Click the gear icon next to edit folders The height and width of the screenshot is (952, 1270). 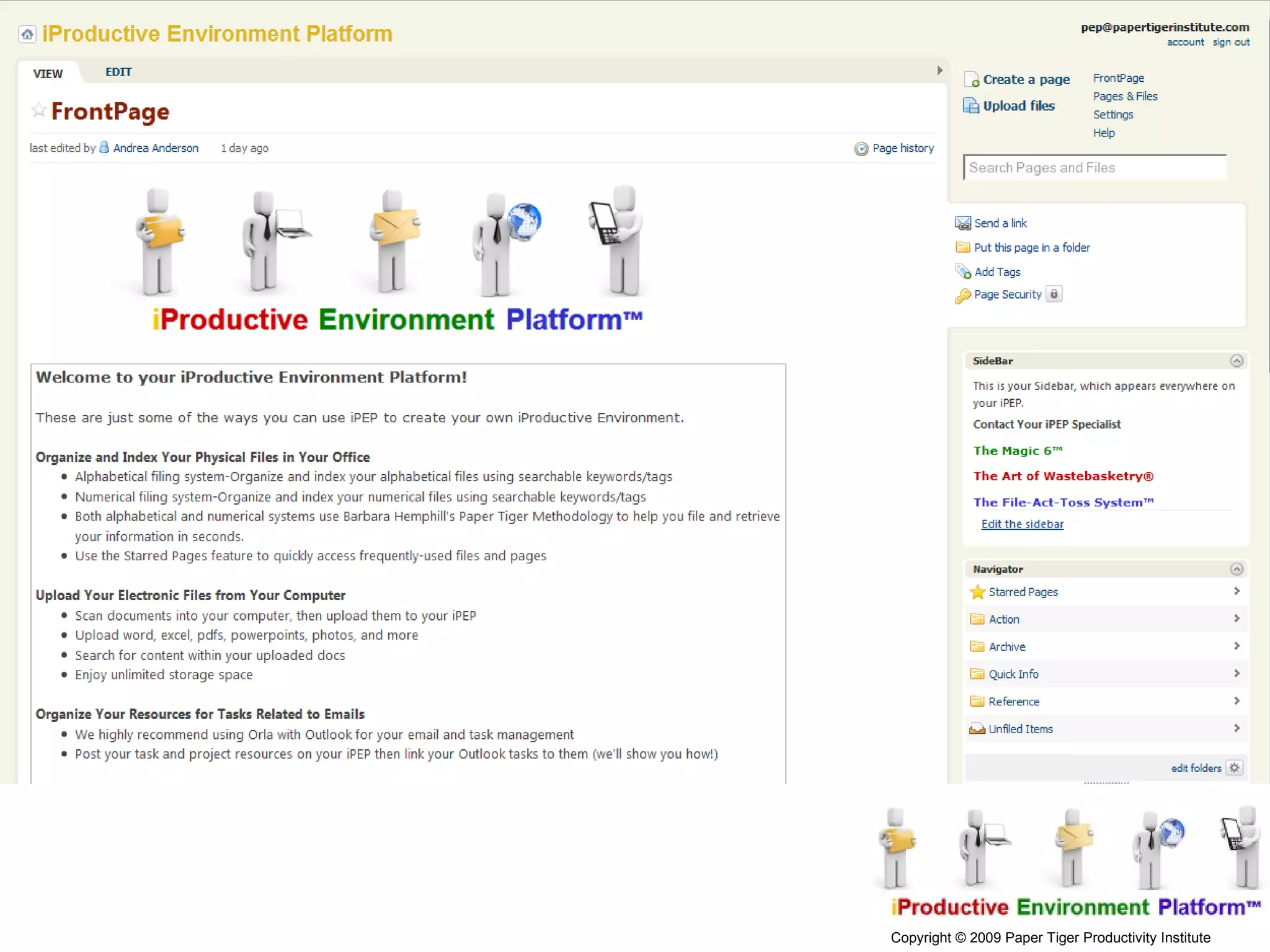click(x=1235, y=768)
